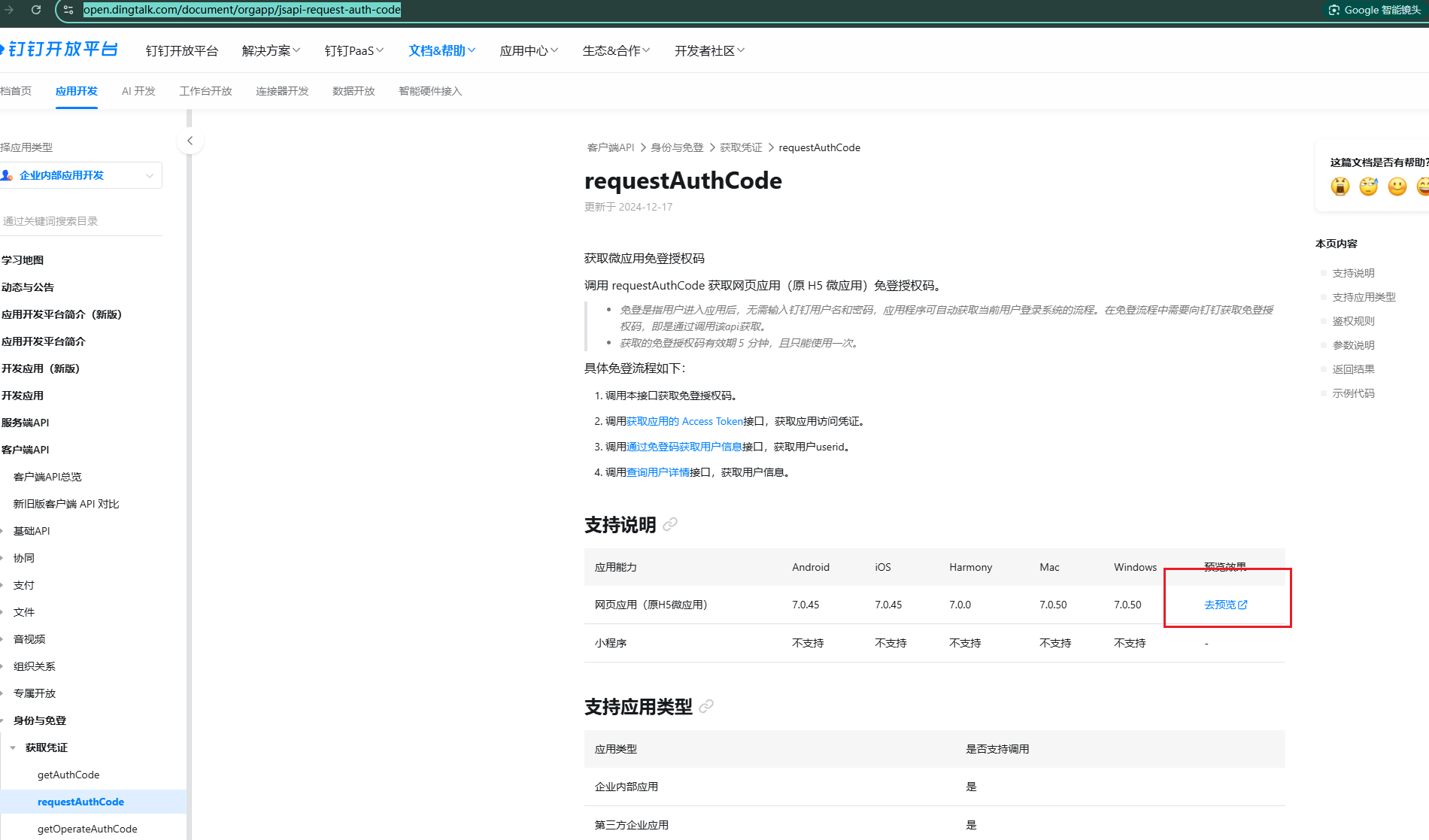Open the 应用中心 dropdown menu
Image resolution: width=1429 pixels, height=840 pixels.
pyautogui.click(x=529, y=50)
